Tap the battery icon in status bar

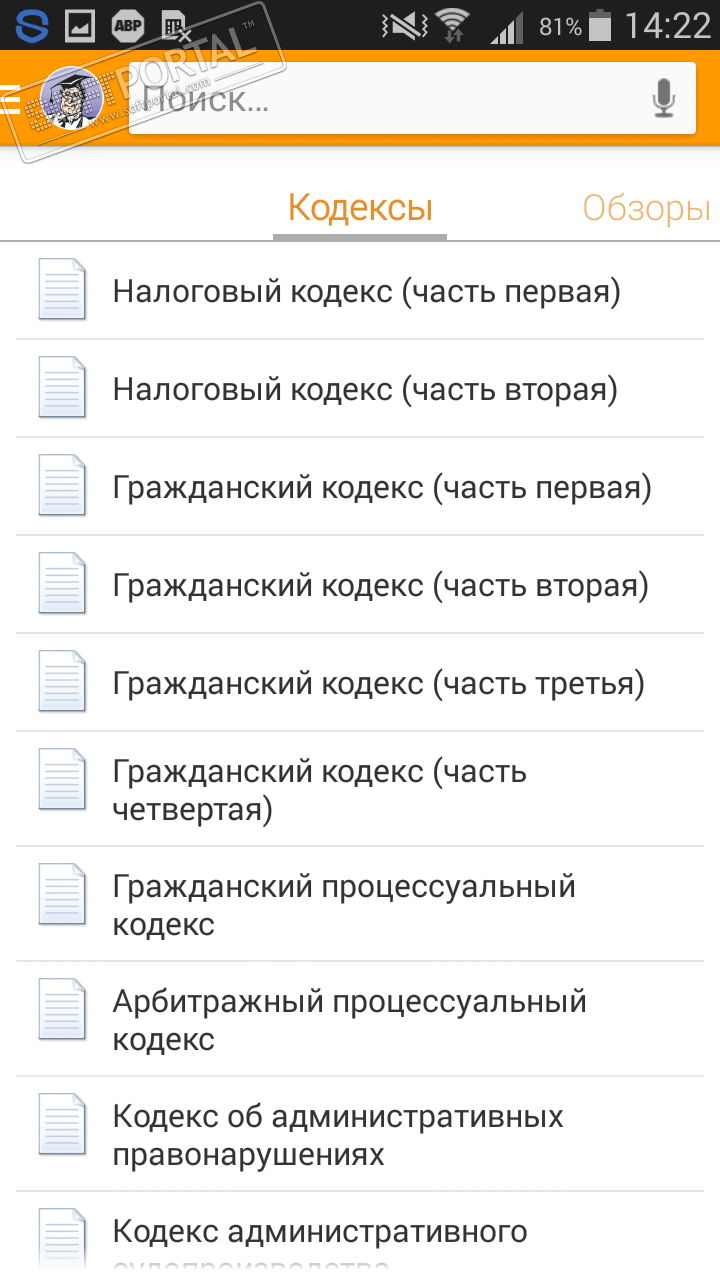click(600, 26)
